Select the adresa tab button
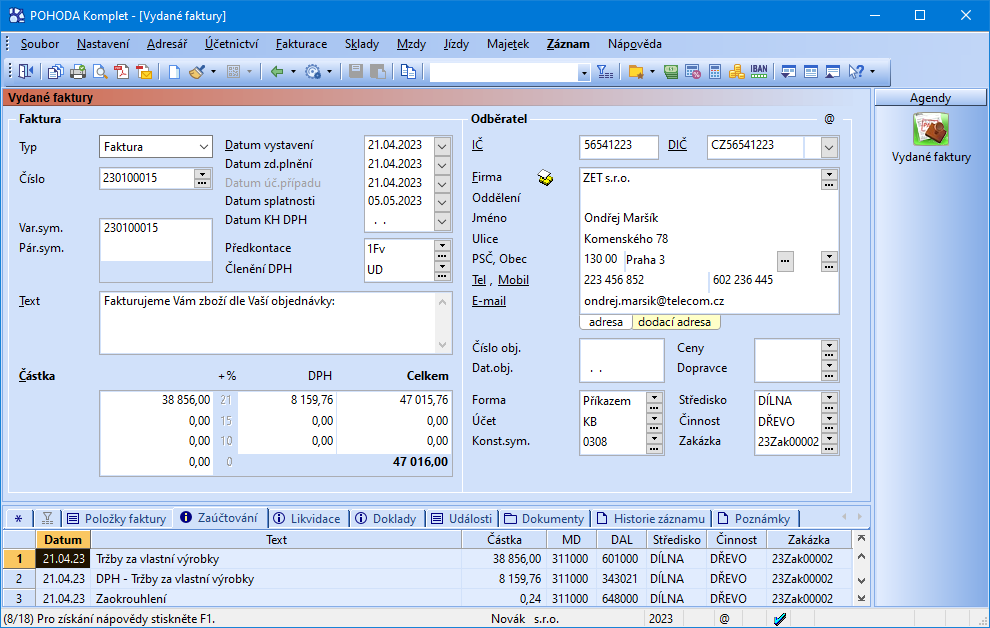Image resolution: width=990 pixels, height=628 pixels. (605, 322)
